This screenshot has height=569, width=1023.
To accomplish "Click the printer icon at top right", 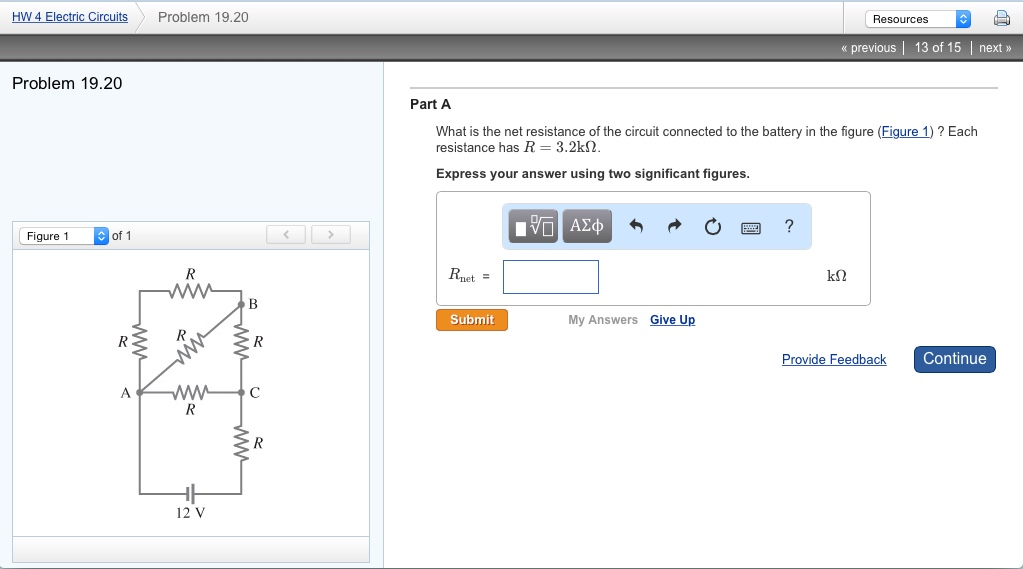I will pos(1001,18).
